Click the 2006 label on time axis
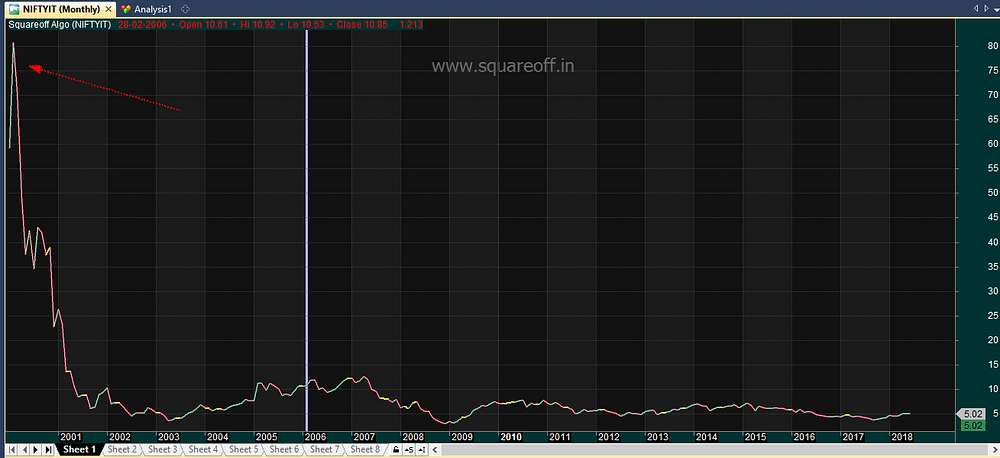Image resolution: width=1000 pixels, height=458 pixels. pyautogui.click(x=315, y=437)
